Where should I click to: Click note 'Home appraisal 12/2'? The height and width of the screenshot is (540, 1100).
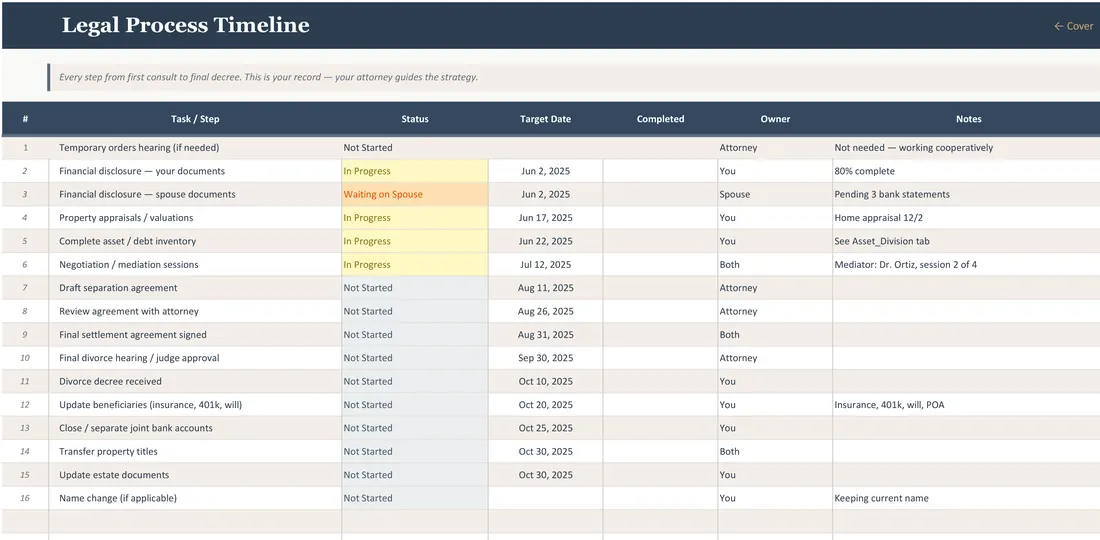[877, 217]
